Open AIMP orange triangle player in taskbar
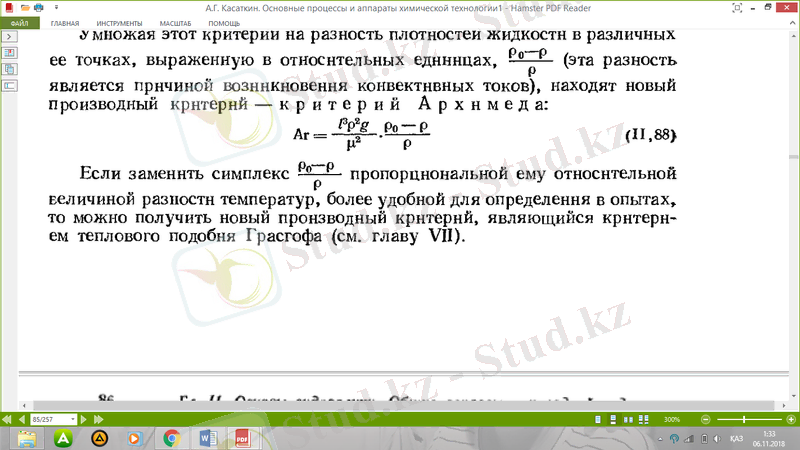The width and height of the screenshot is (800, 450). 99,439
